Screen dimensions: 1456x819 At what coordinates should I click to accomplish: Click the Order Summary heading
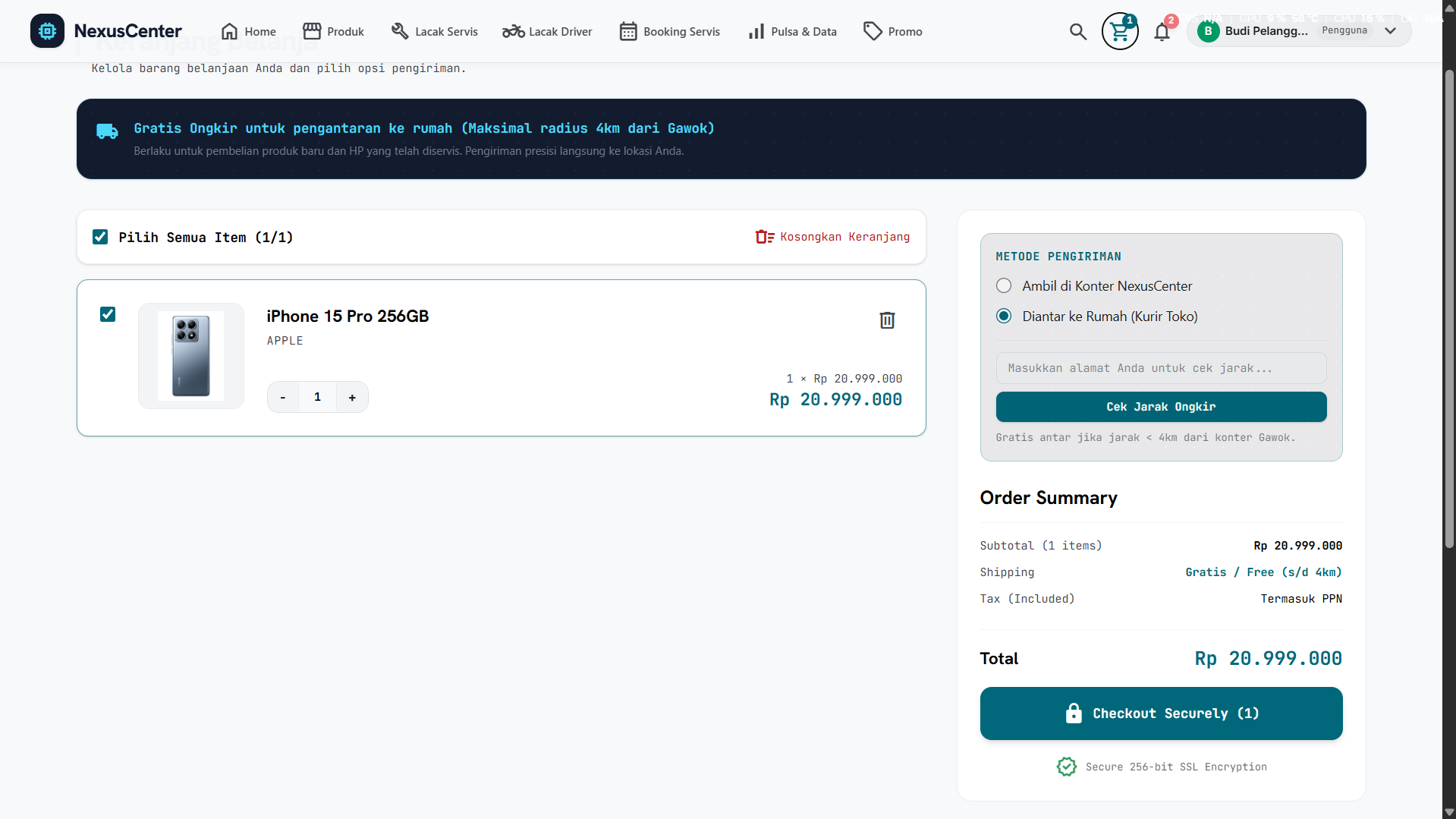point(1049,498)
